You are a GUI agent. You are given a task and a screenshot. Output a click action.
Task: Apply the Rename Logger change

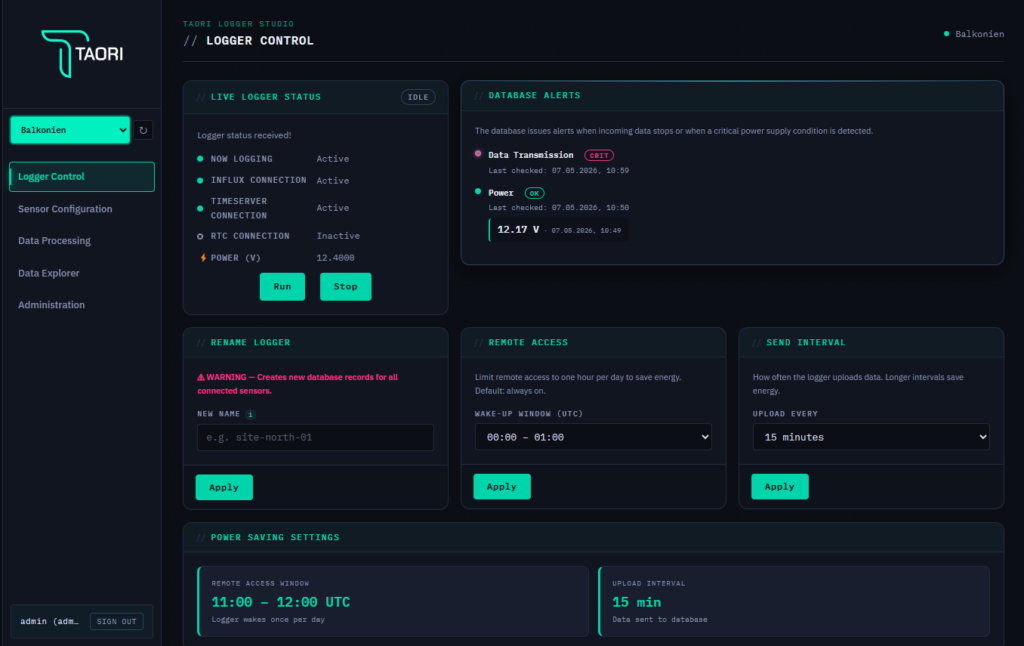click(x=224, y=487)
